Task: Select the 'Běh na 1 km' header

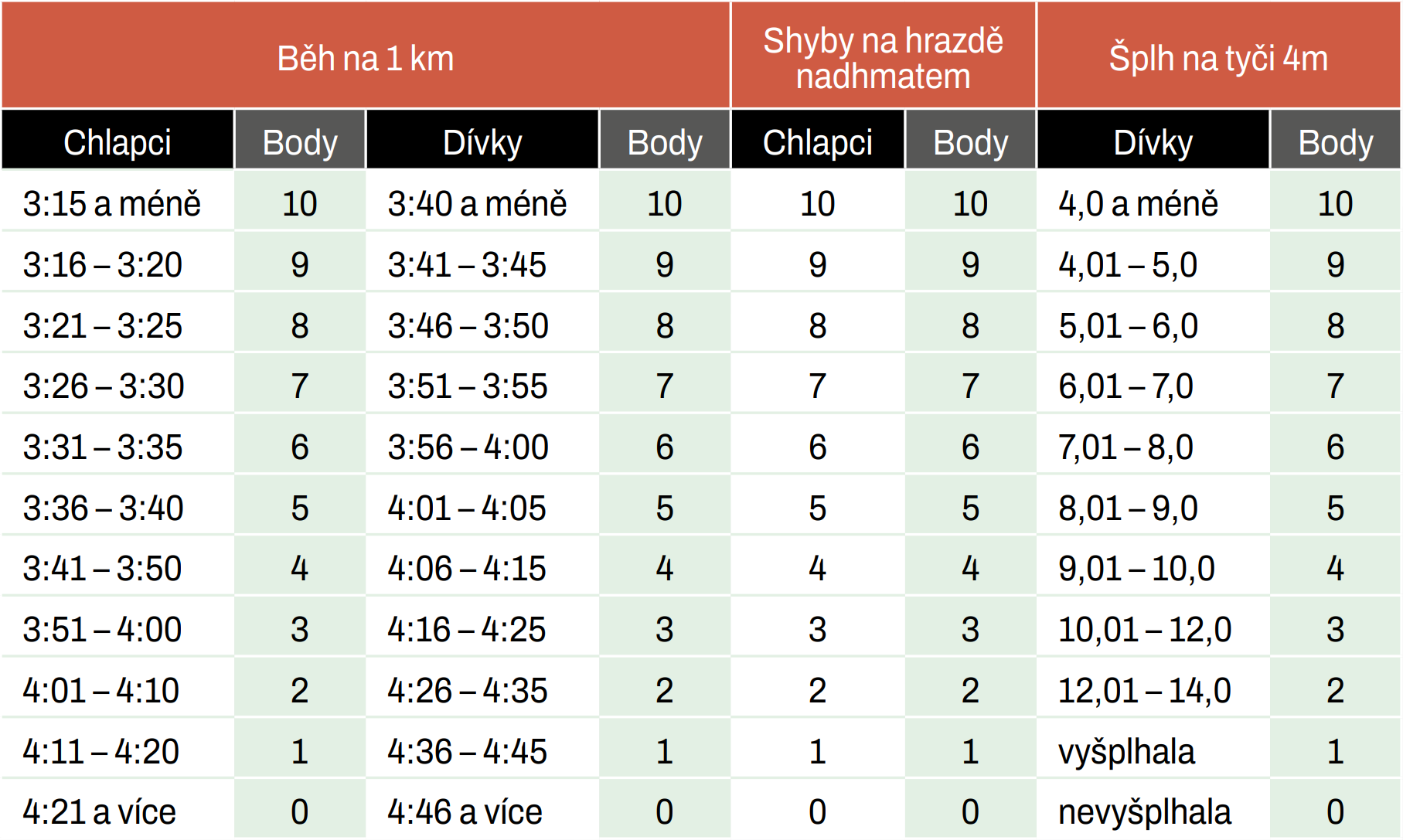Action: (x=366, y=55)
